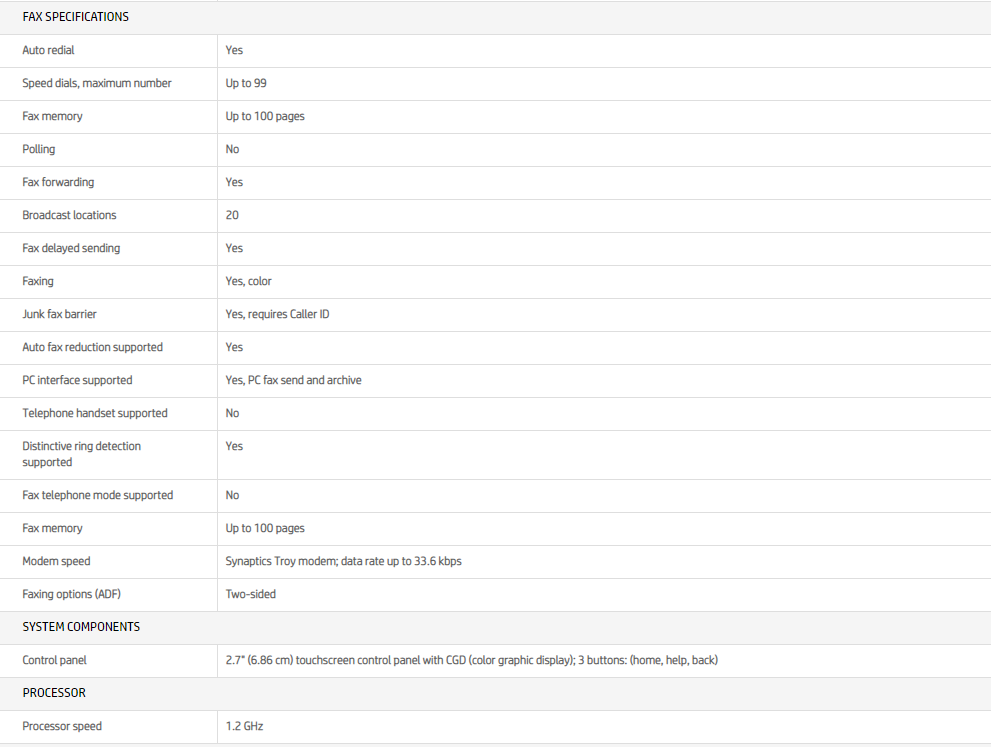Click the Fax delayed sending label
Screen dimensions: 991x747
tap(71, 248)
